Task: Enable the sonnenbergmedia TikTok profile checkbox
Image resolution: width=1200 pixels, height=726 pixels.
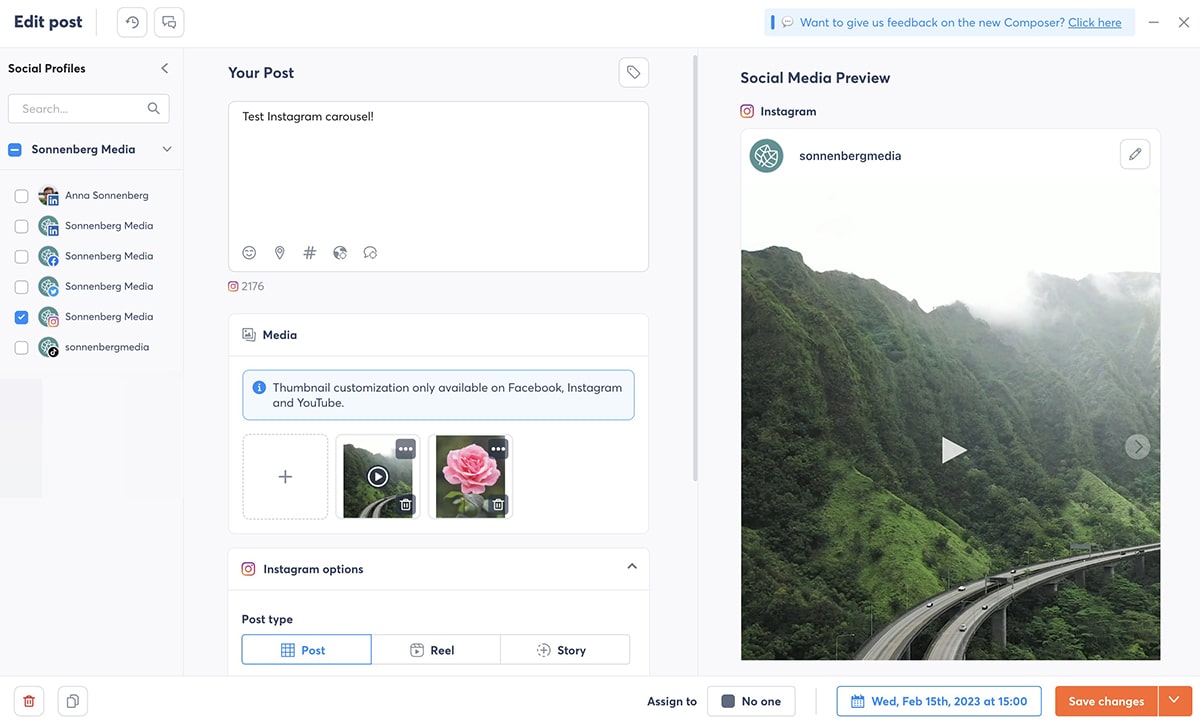Action: tap(21, 347)
